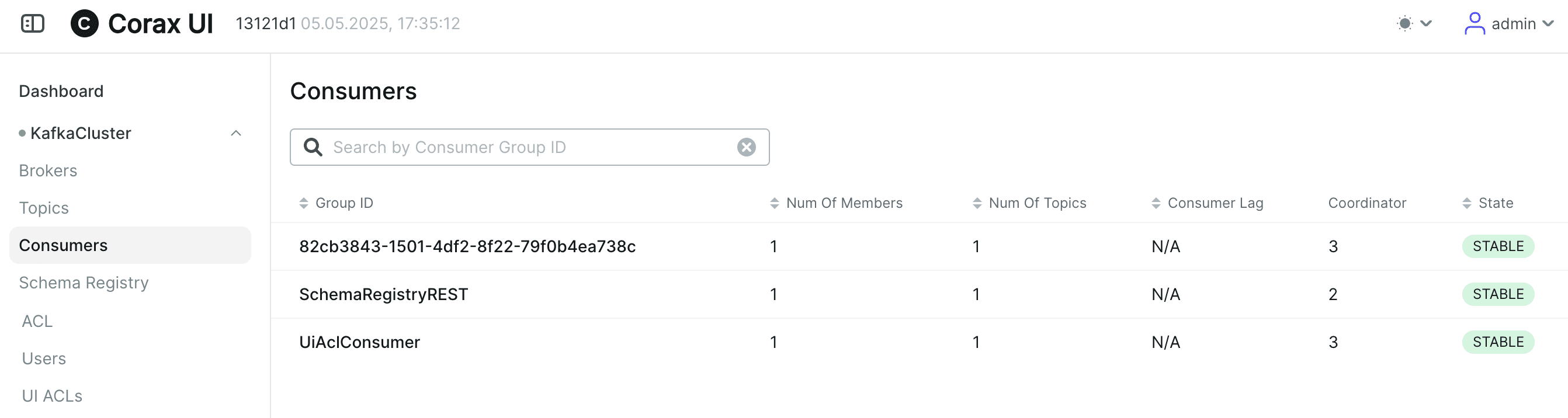The width and height of the screenshot is (1568, 418).
Task: Click the Corax UI logo icon
Action: coord(85,24)
